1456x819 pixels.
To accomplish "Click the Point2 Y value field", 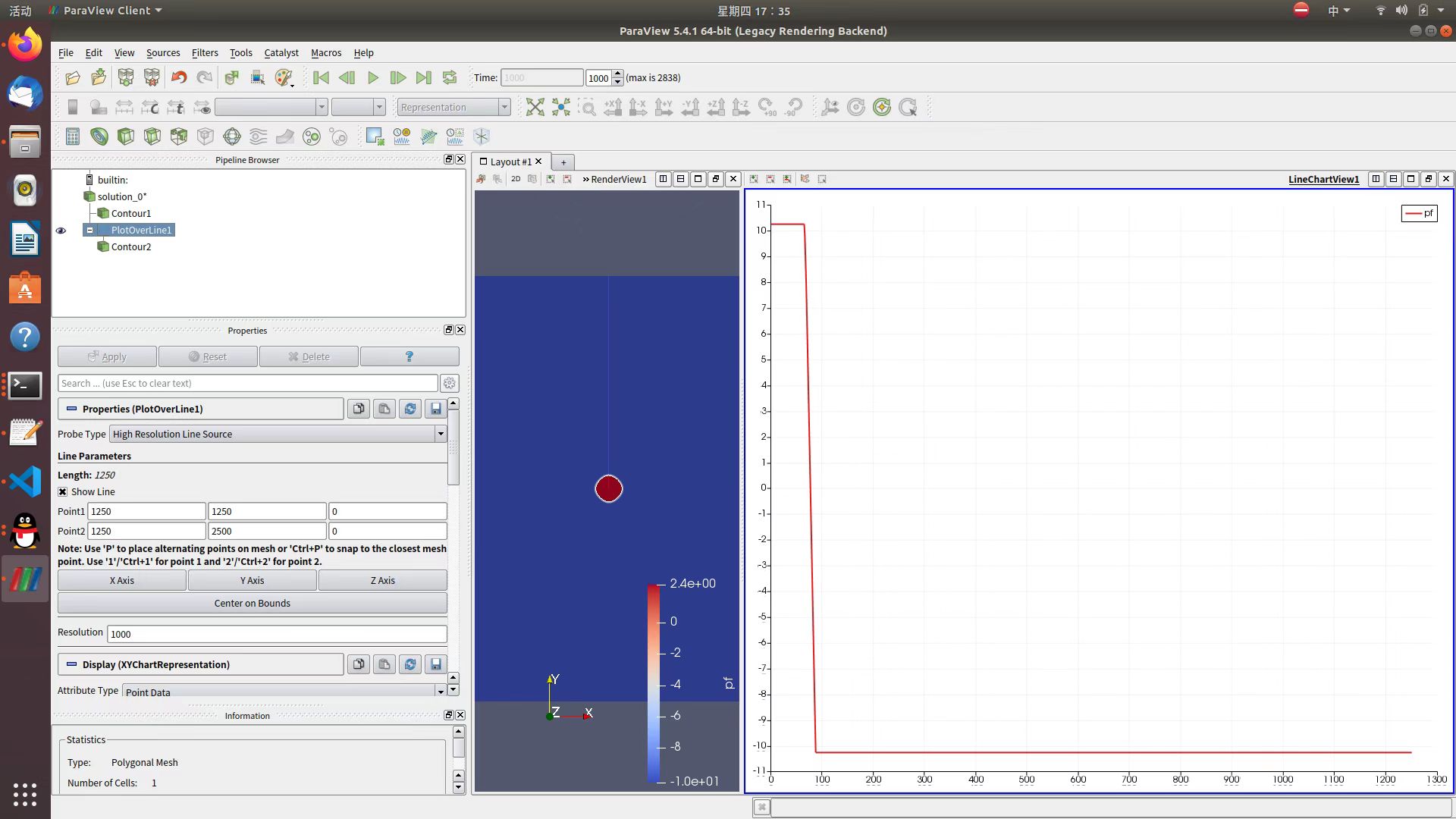I will (x=267, y=531).
